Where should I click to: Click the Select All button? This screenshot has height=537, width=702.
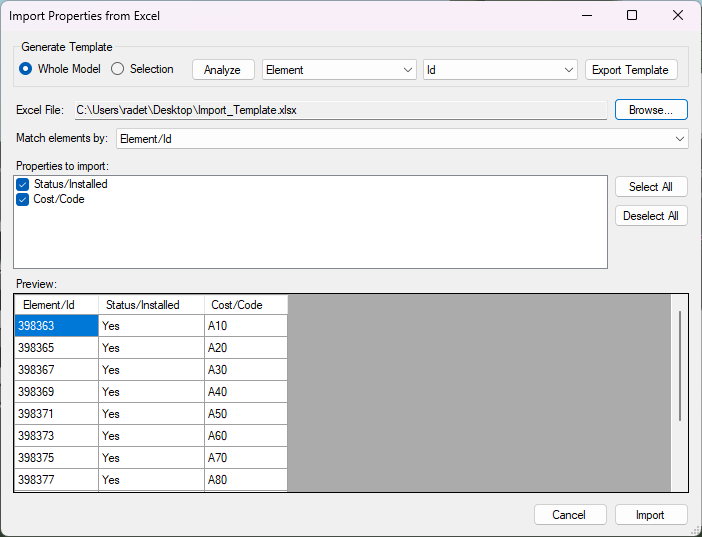pos(651,187)
